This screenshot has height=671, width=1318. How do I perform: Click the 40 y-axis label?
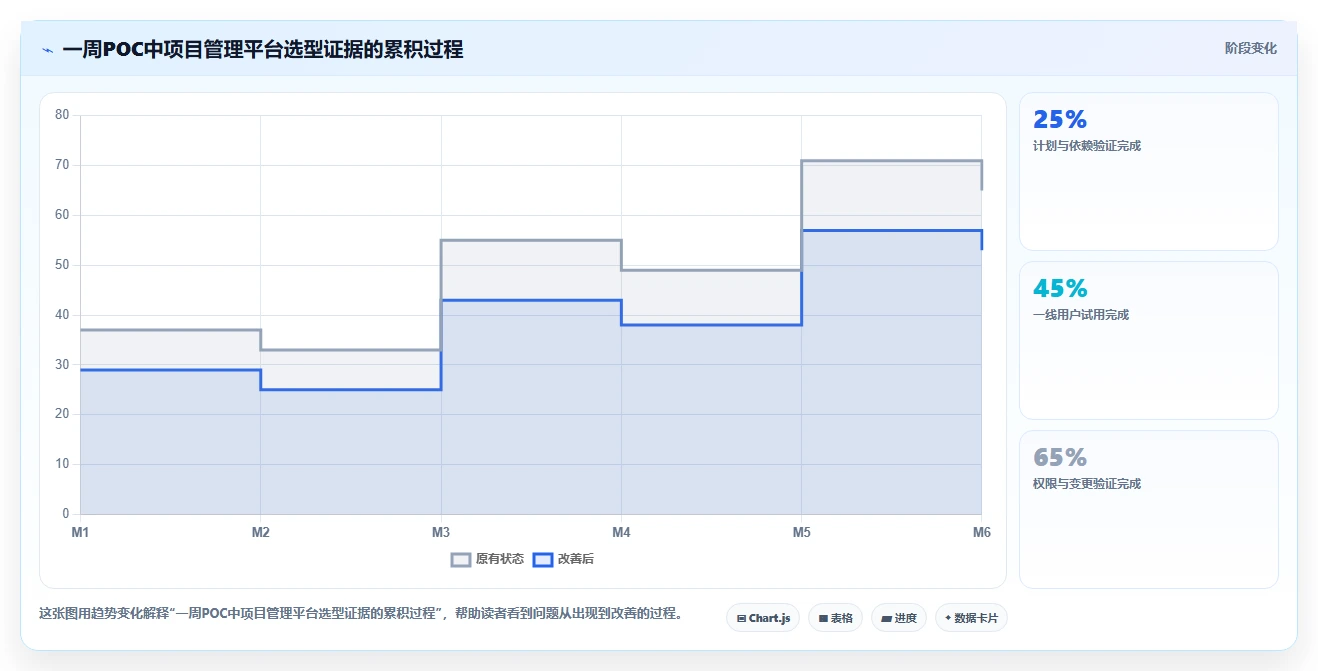[x=62, y=315]
